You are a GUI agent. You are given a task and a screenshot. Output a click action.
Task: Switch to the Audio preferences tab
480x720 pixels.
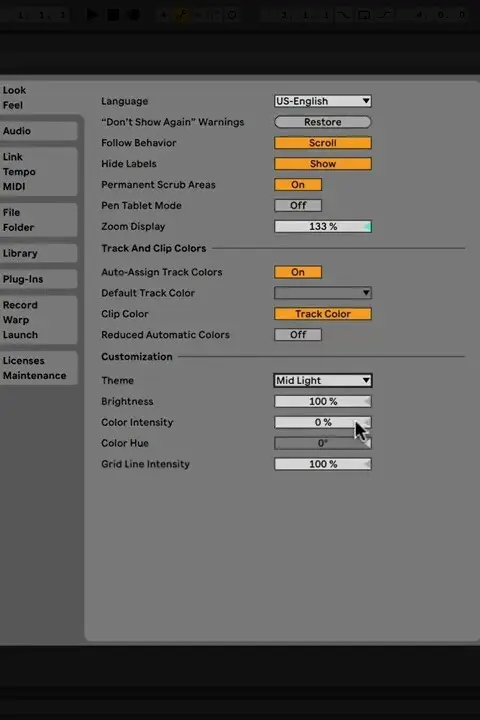pos(39,131)
